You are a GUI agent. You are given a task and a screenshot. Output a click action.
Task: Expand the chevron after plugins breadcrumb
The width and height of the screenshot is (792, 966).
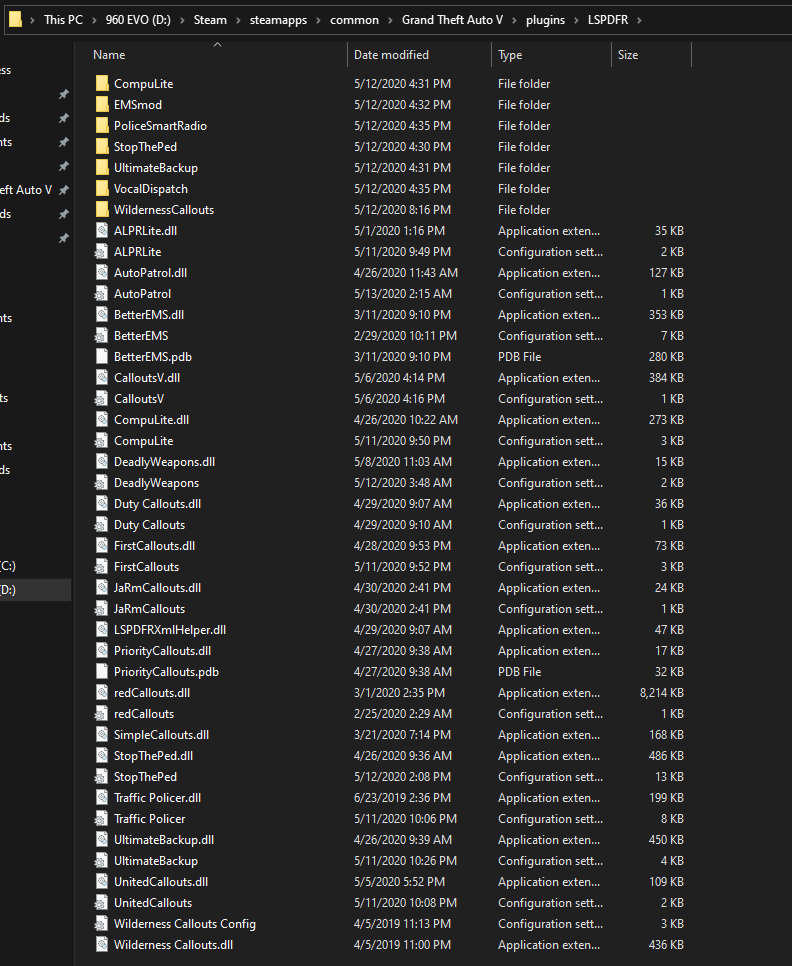point(576,20)
